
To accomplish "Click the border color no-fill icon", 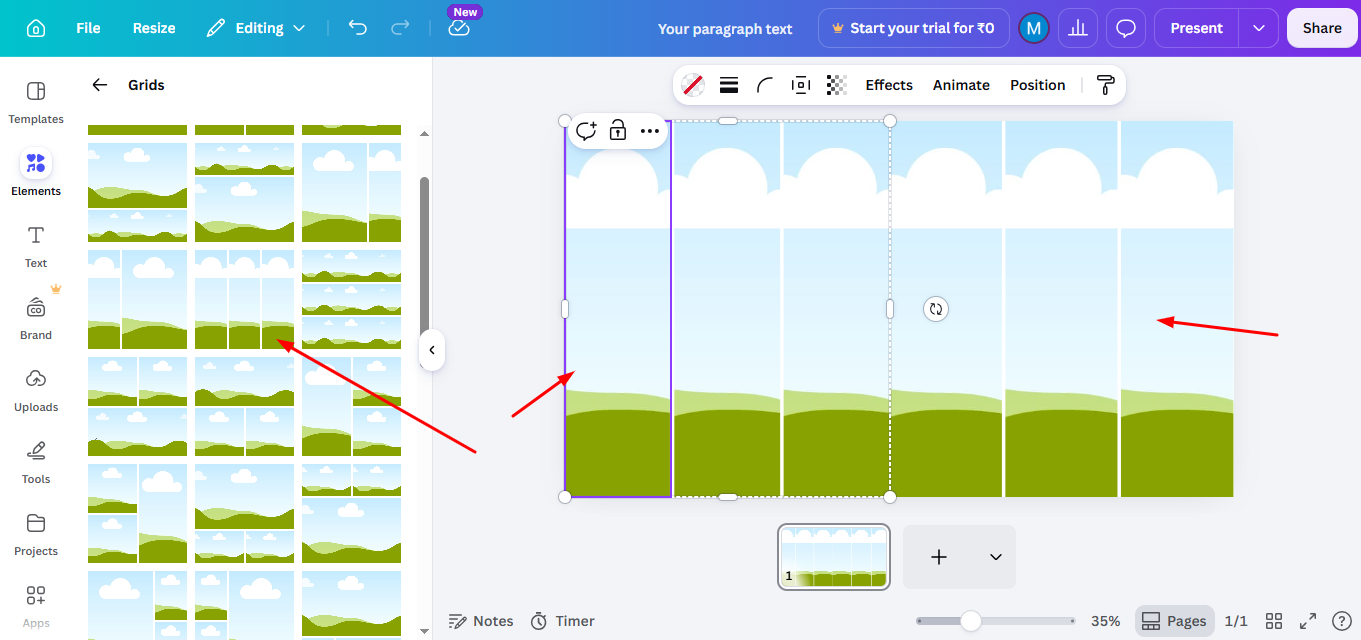I will [x=692, y=85].
